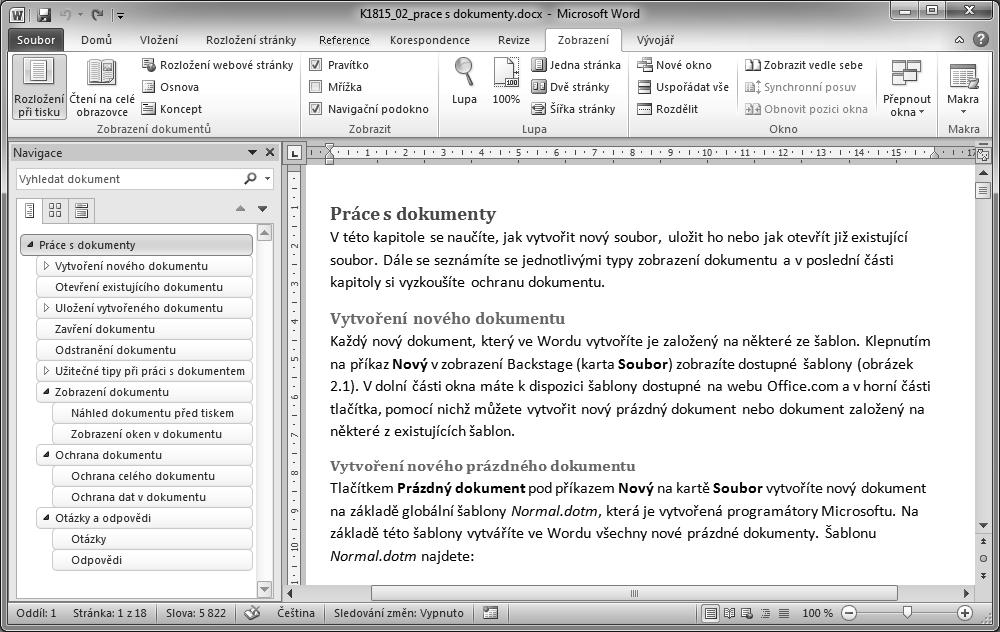1000x632 pixels.
Task: Open search options dropdown in Navigace
Action: tap(267, 179)
